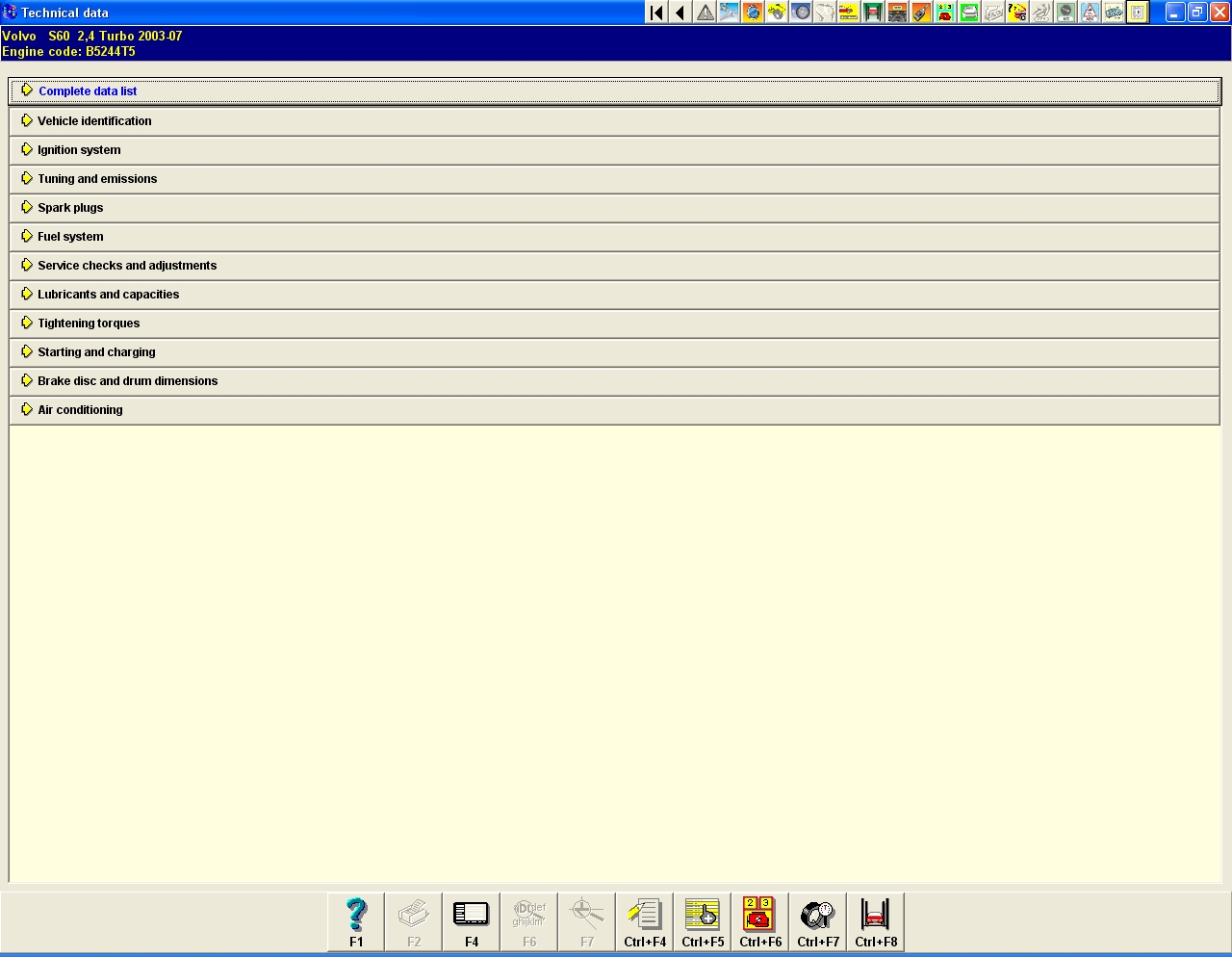1232x957 pixels.
Task: Click the vehicle title Volvo S60 2,4 Turbo 2003-07
Action: 92,37
